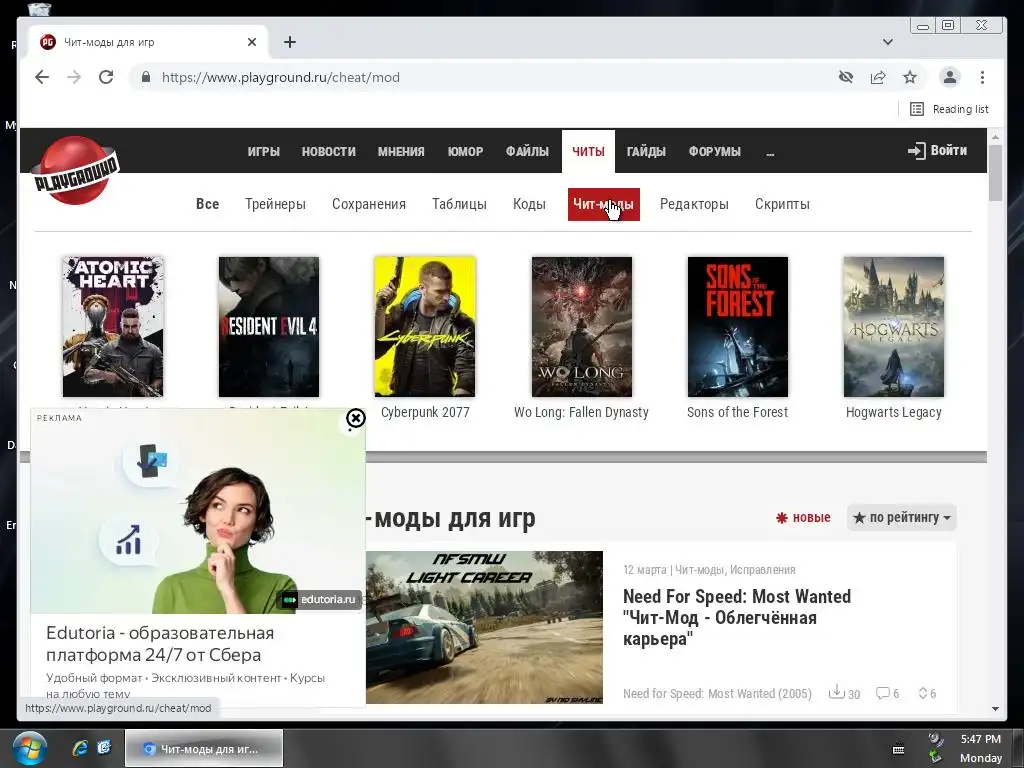1024x768 pixels.
Task: Open the Sons of the Forest cover
Action: coord(738,327)
